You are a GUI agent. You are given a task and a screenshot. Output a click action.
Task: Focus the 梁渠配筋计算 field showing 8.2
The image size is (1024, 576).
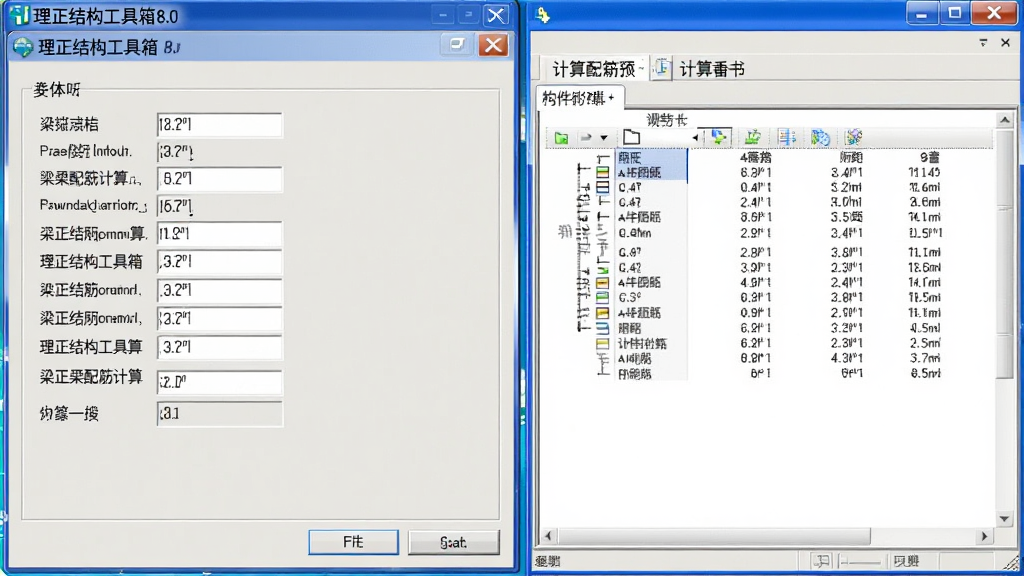[219, 179]
